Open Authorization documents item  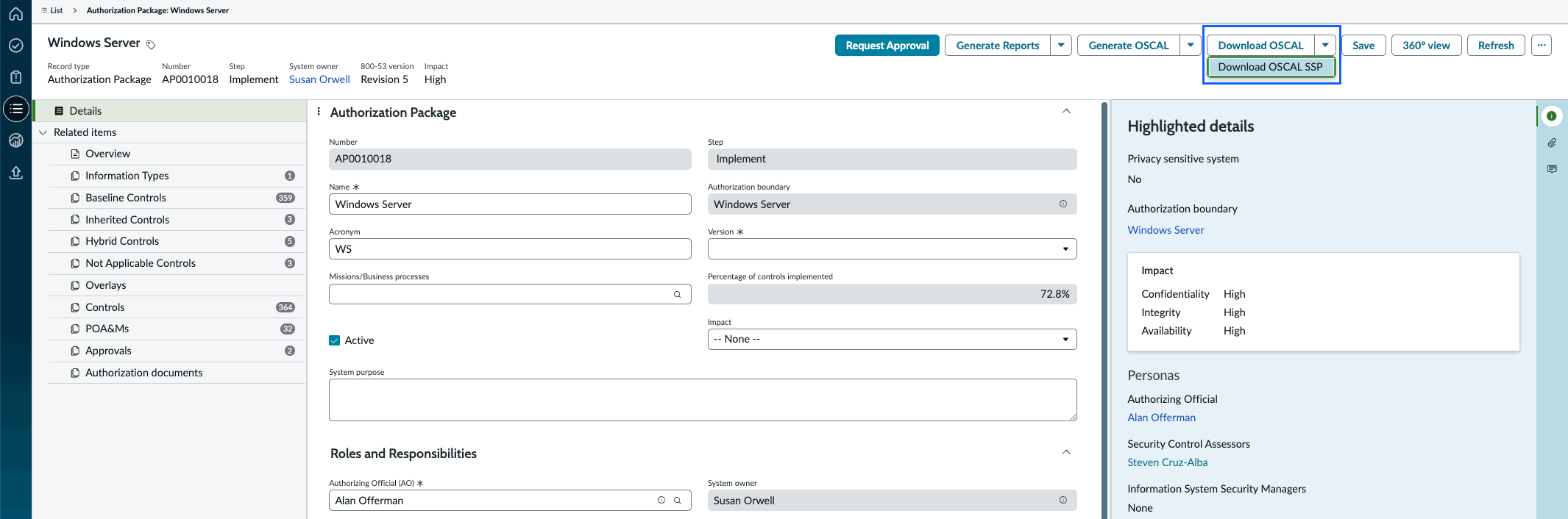(177, 373)
